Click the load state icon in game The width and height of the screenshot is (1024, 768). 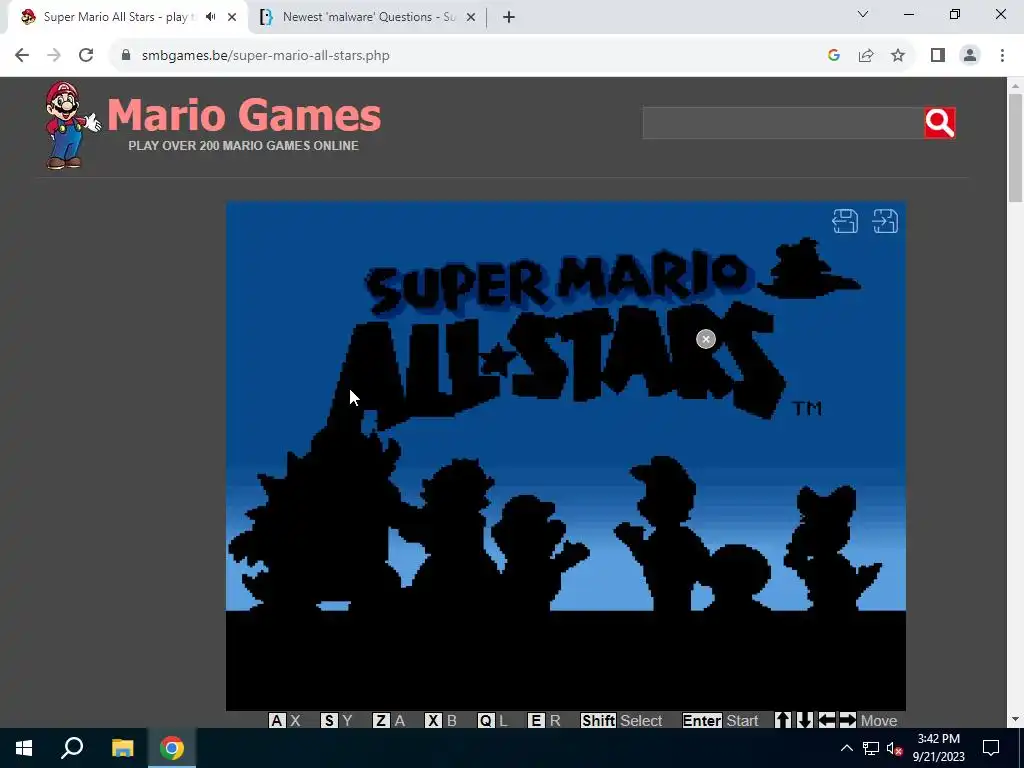pyautogui.click(x=886, y=221)
